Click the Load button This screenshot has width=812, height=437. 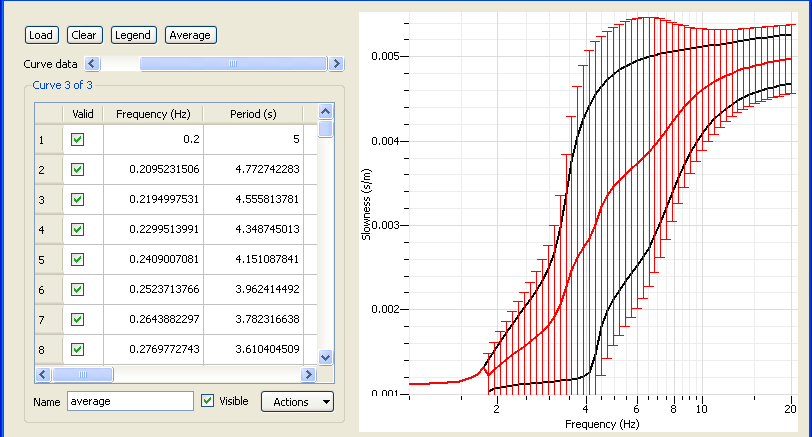[41, 35]
